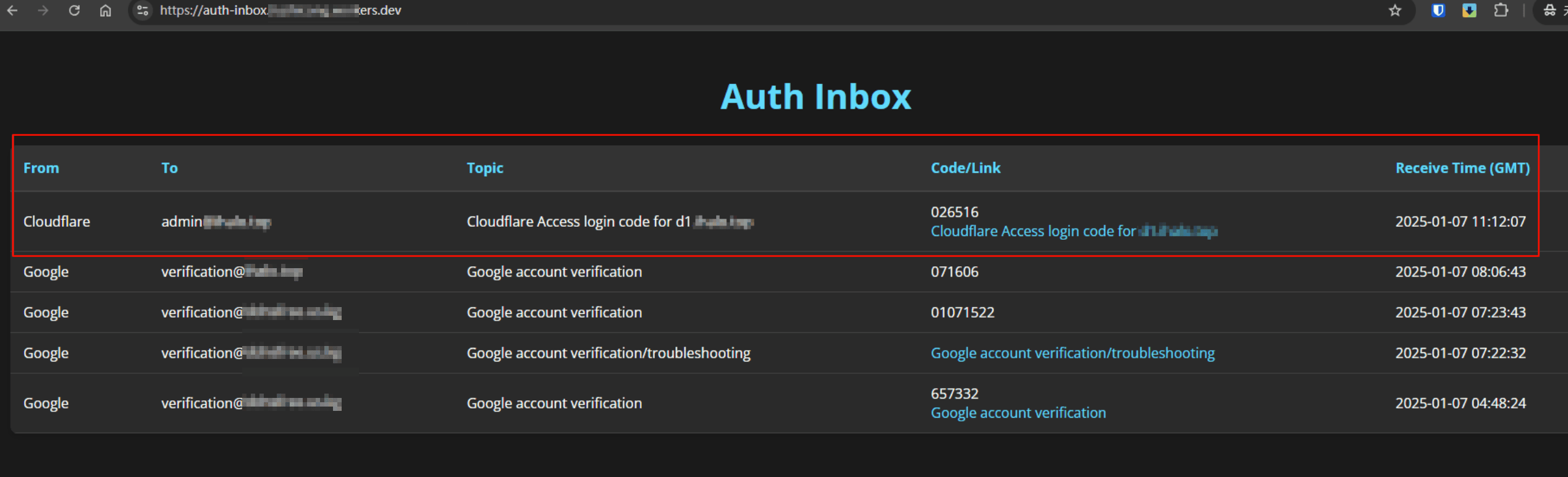Click the Receive Time (GMT) column header
Screen dimensions: 1568x477
1462,168
